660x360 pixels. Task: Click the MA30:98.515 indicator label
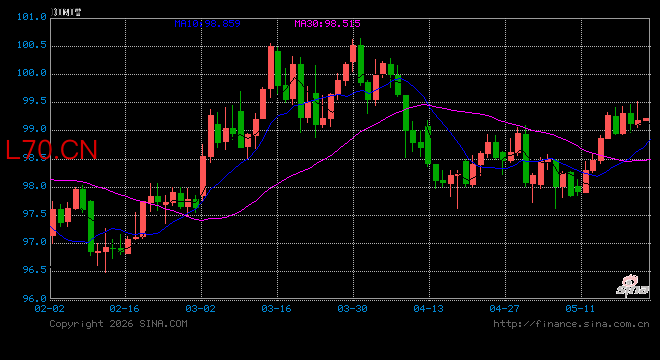pos(327,24)
